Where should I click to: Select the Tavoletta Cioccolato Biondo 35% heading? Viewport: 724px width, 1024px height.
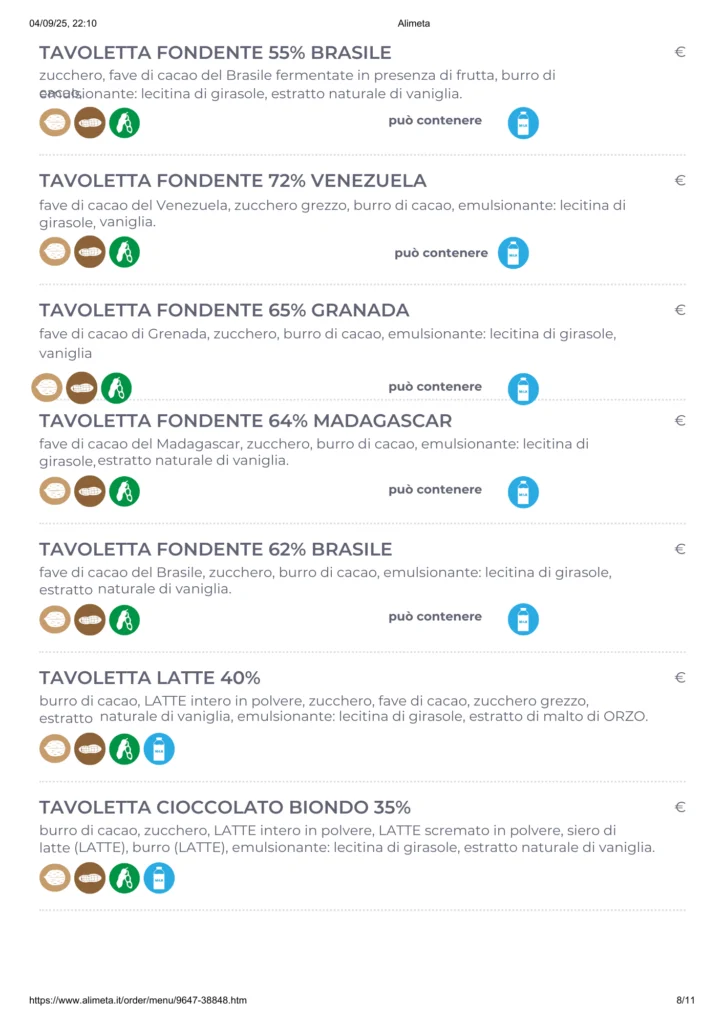(x=225, y=807)
